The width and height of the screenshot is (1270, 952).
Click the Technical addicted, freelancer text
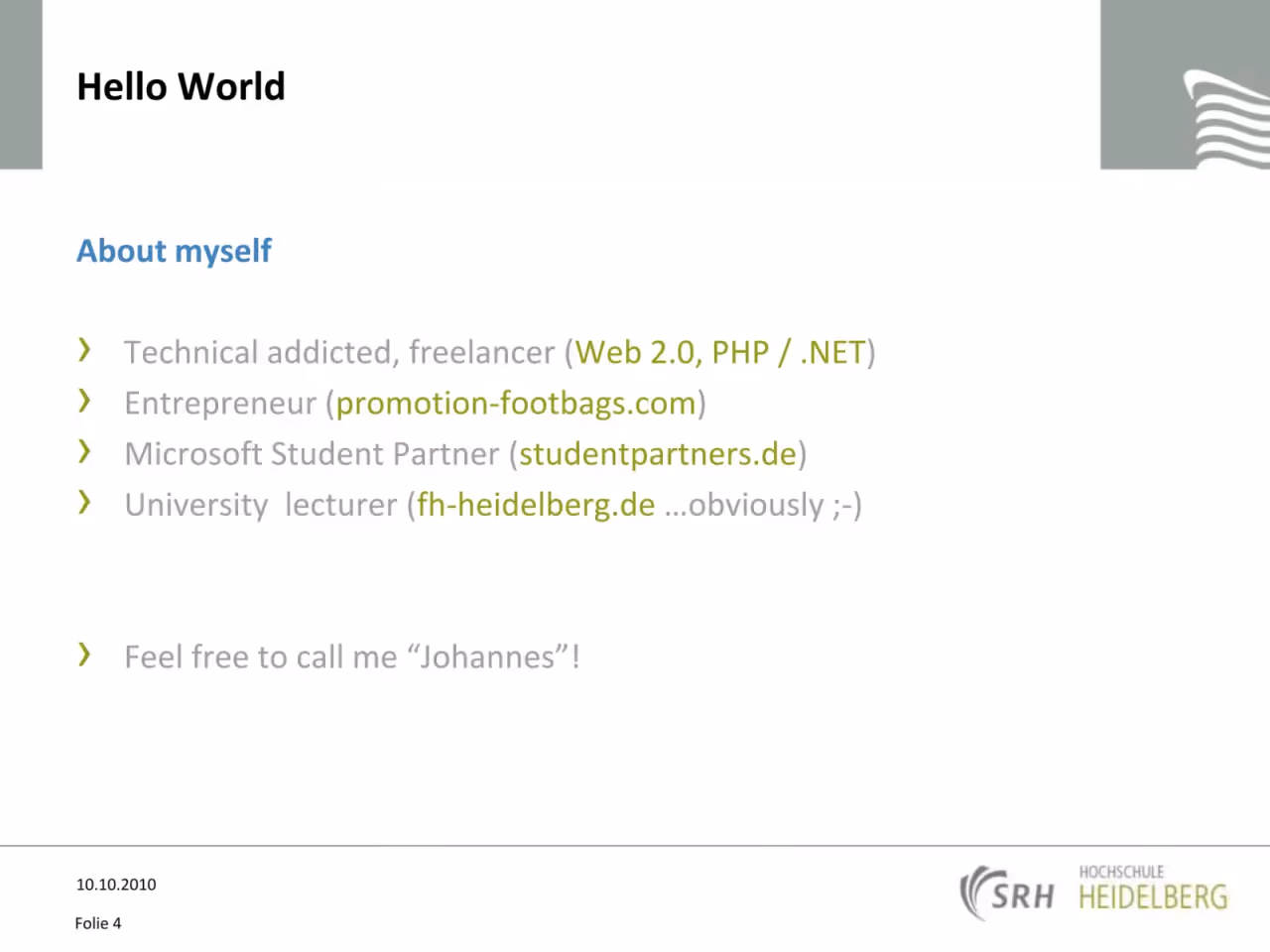point(339,352)
